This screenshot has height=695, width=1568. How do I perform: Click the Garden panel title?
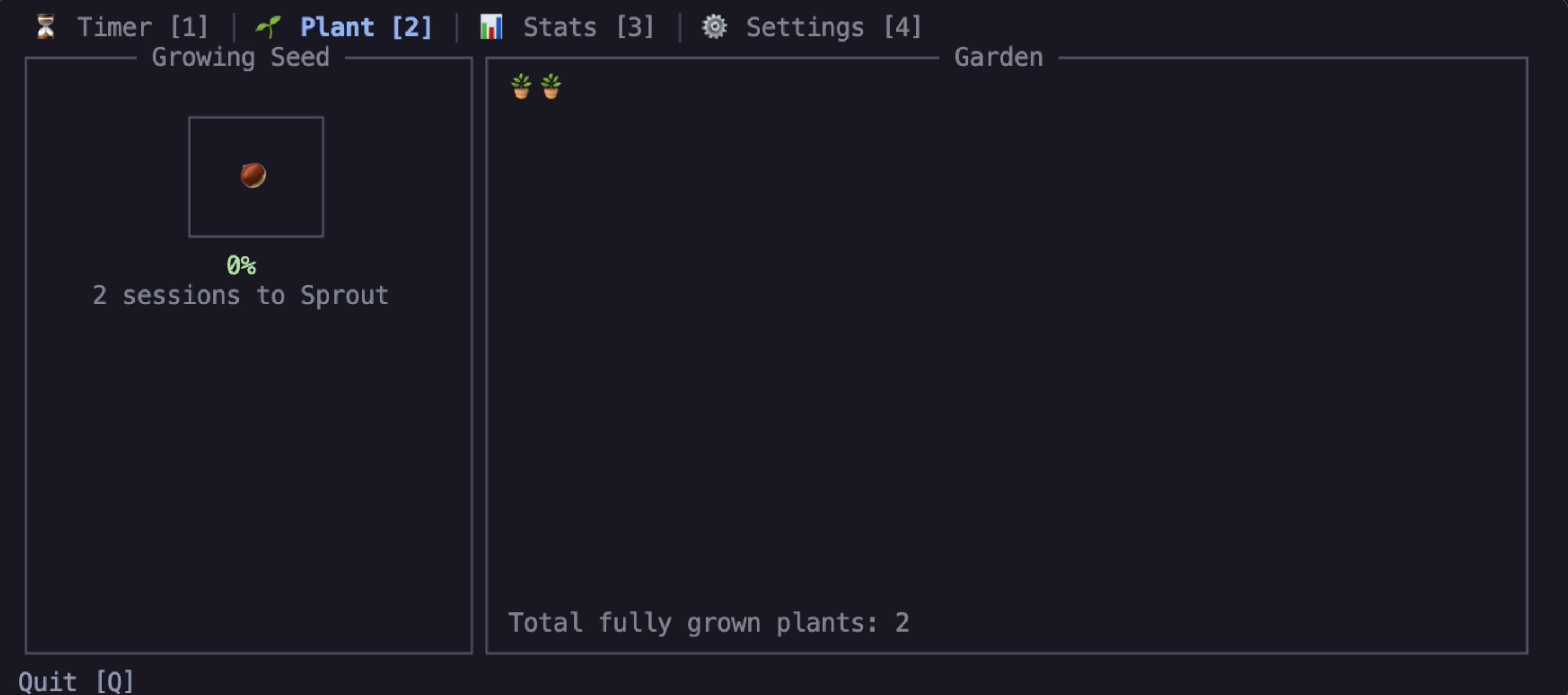(x=998, y=57)
